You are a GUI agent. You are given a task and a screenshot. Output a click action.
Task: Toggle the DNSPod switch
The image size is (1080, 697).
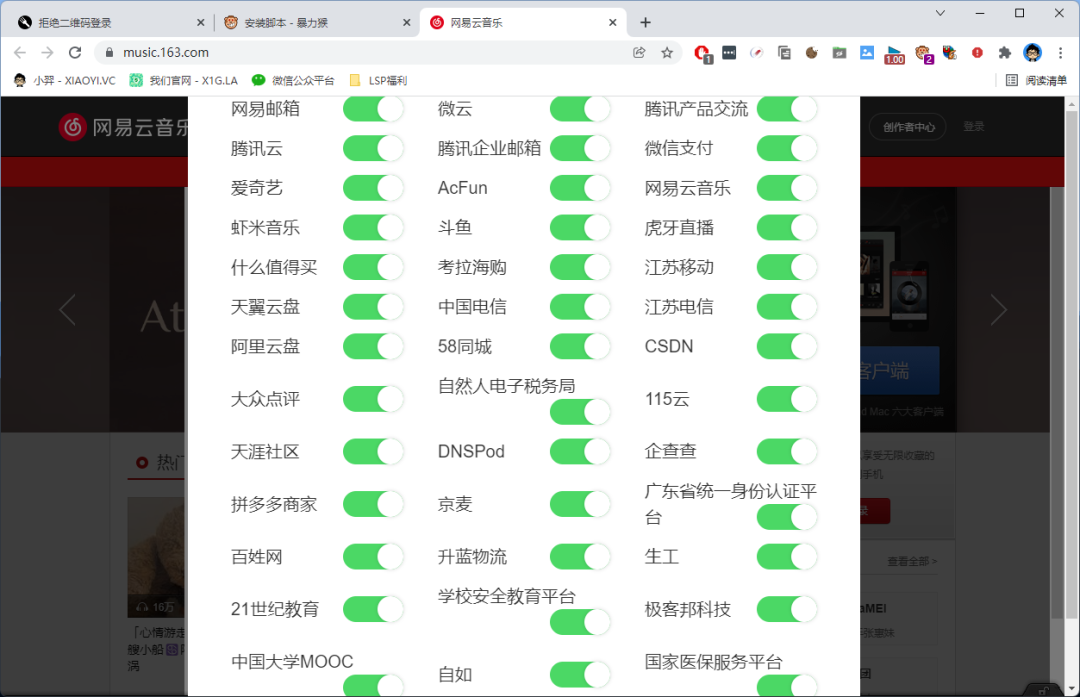tap(580, 452)
